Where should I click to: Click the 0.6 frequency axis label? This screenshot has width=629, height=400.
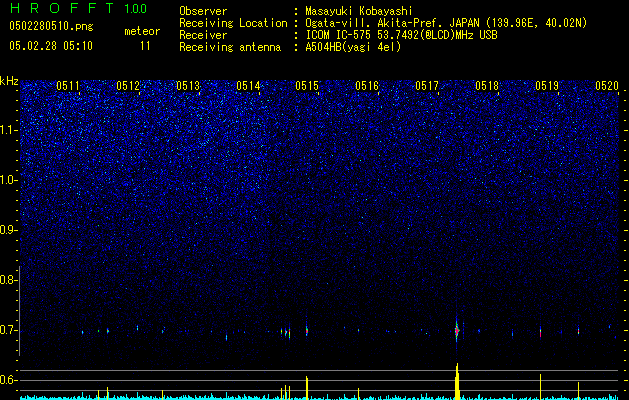tap(7, 380)
